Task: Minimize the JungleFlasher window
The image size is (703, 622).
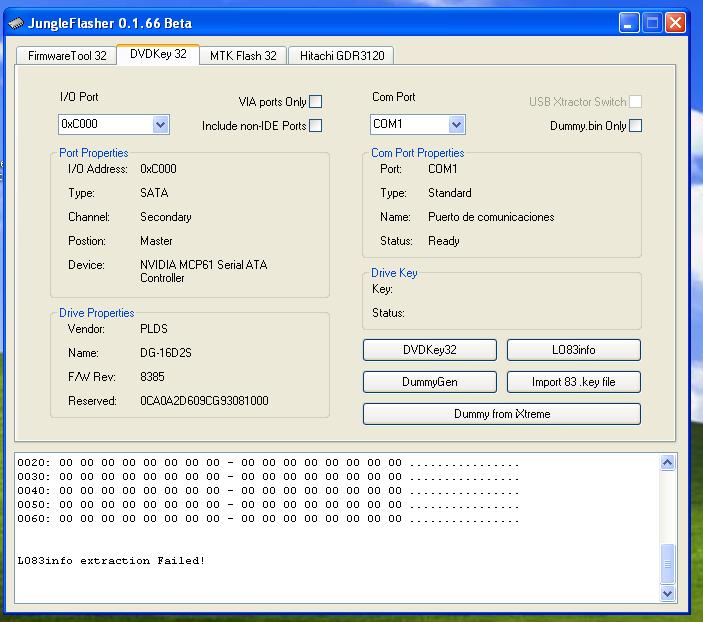Action: 629,23
